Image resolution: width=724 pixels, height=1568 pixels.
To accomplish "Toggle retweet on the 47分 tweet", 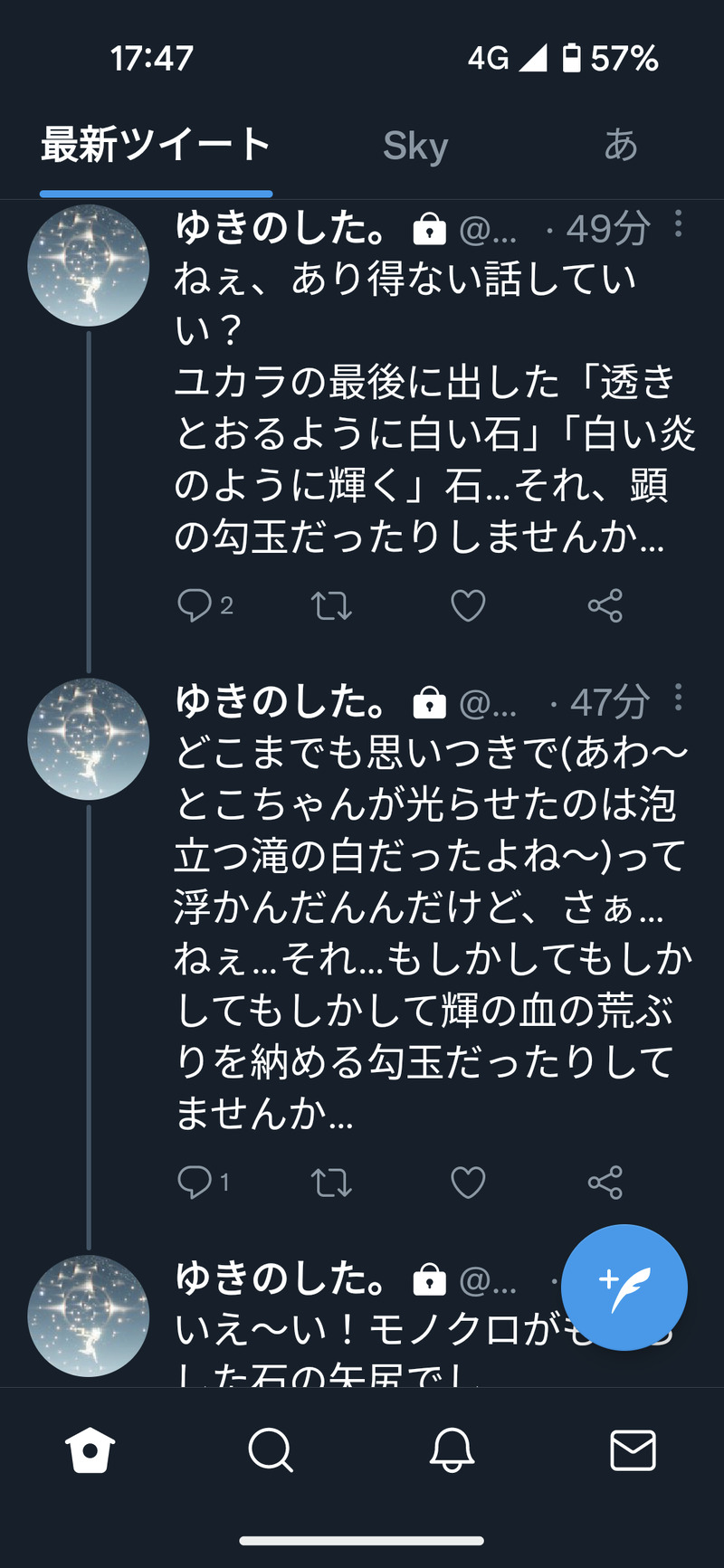I will click(331, 1182).
